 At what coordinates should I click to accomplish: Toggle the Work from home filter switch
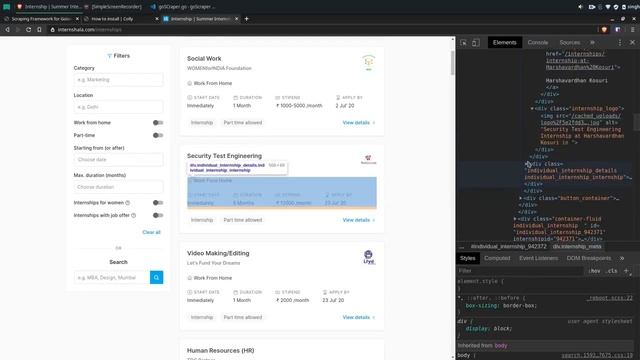click(158, 122)
